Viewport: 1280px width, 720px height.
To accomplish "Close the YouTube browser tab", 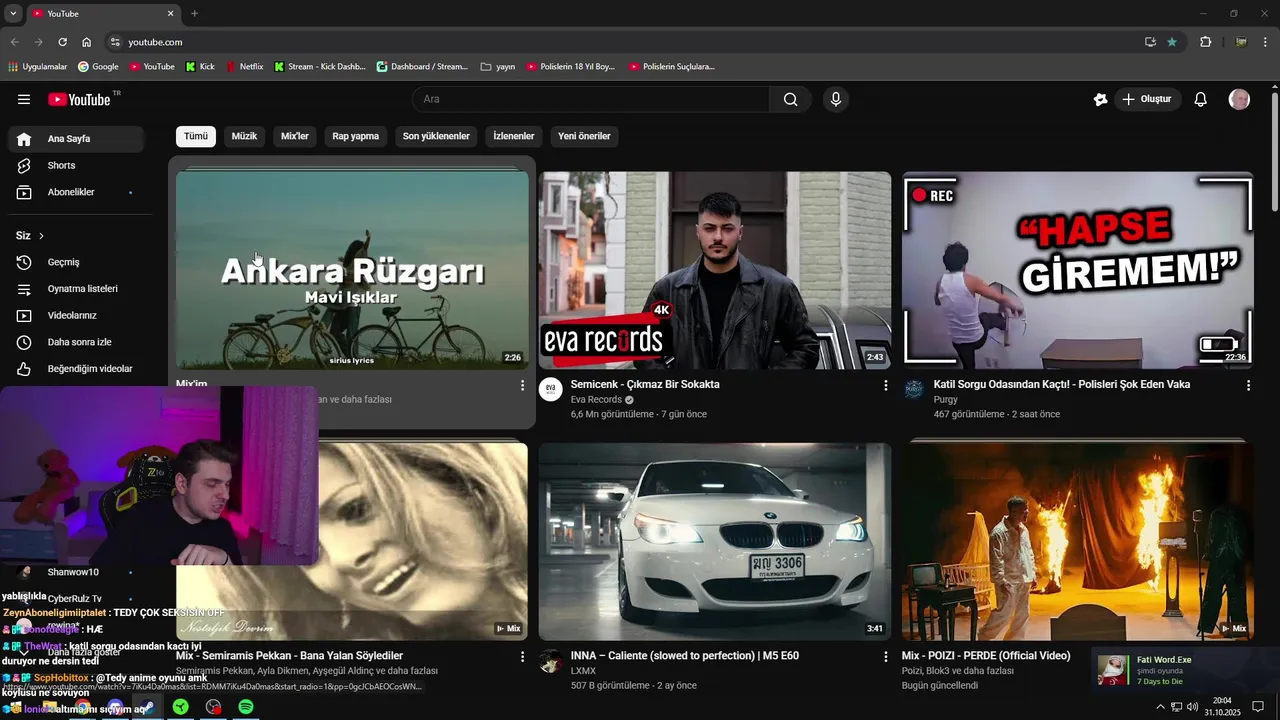I will tap(170, 13).
